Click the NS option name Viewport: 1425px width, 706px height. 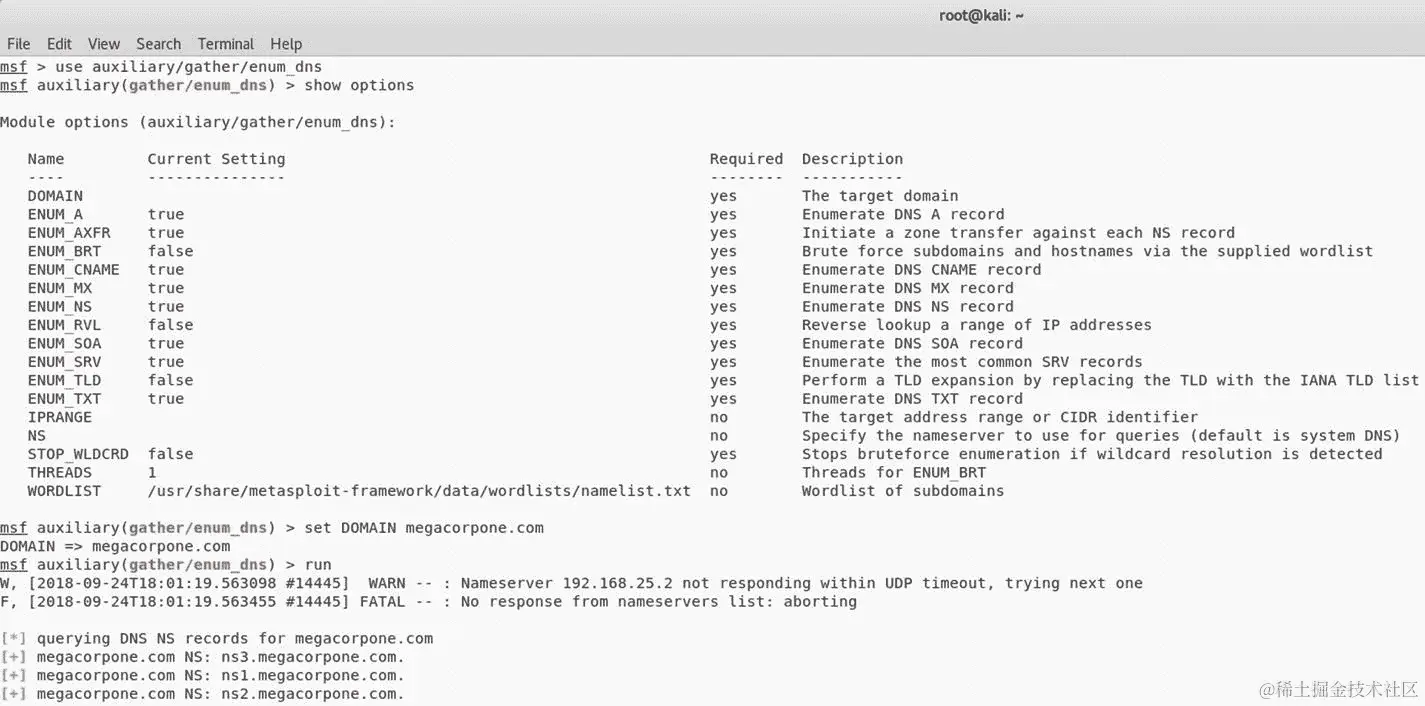37,436
